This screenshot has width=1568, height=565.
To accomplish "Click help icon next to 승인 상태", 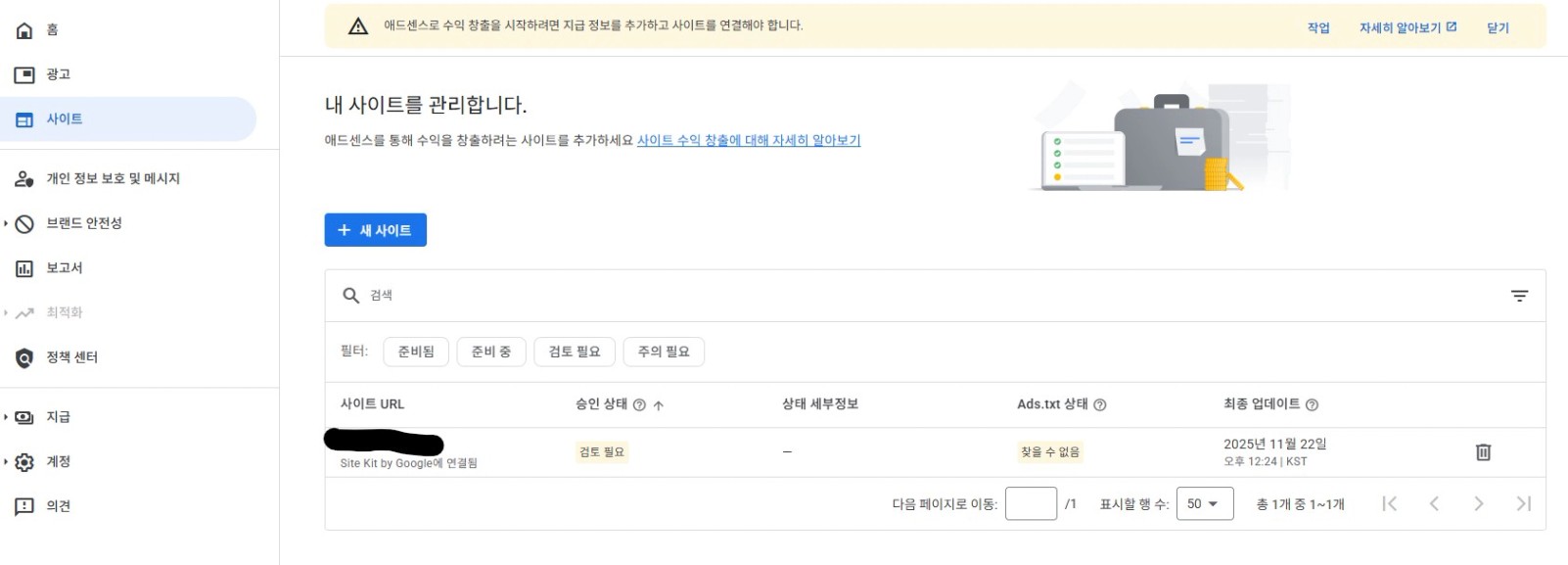I will pos(639,404).
